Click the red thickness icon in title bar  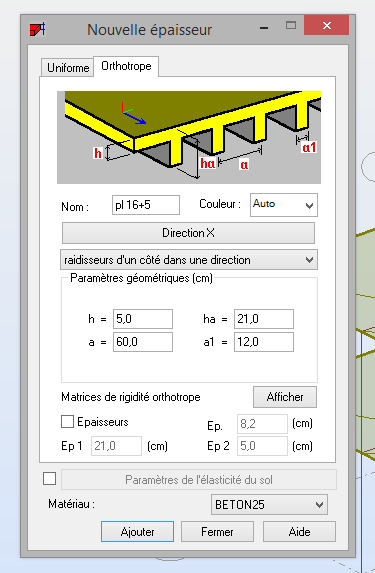click(x=37, y=29)
